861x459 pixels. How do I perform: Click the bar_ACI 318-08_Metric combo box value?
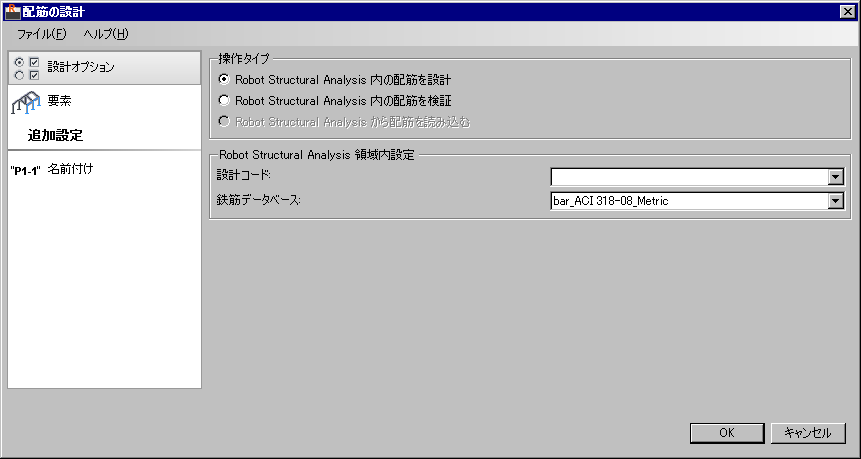[690, 201]
